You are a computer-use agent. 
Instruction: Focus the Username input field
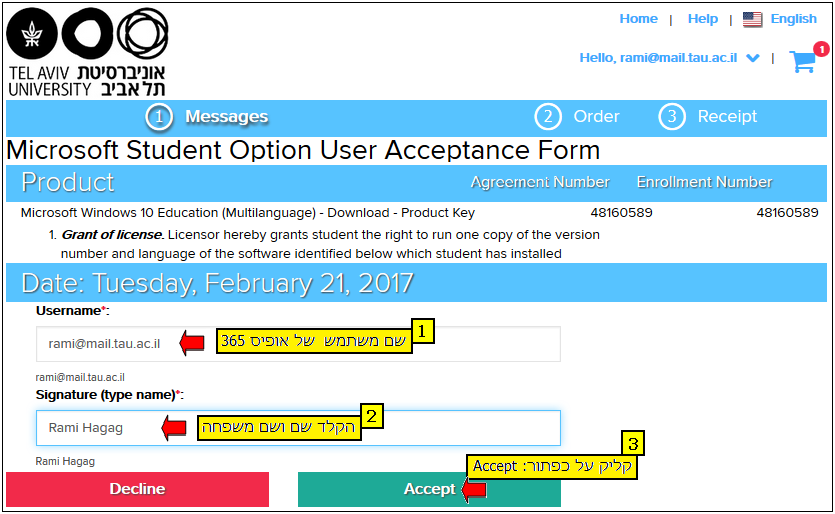point(298,344)
